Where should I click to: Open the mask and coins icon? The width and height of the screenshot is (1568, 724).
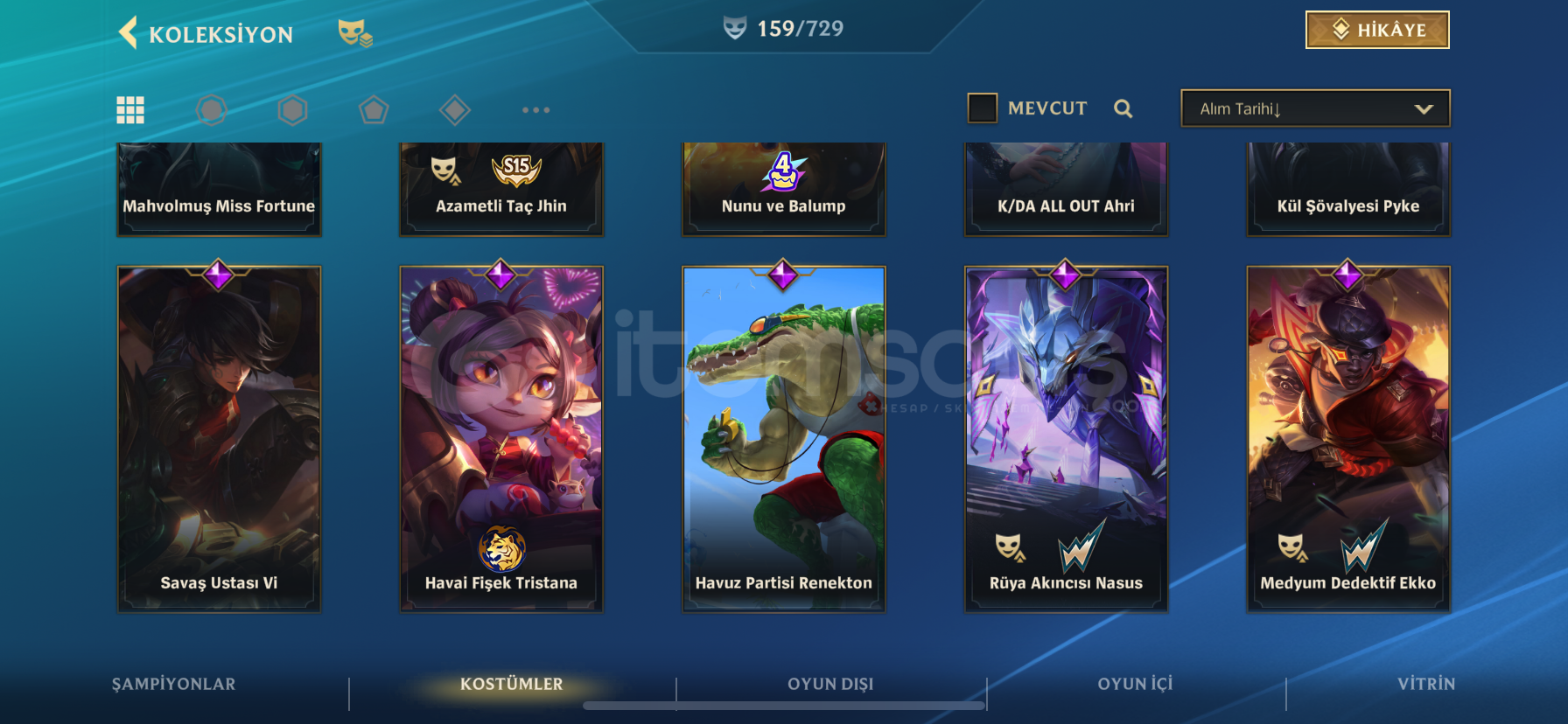click(x=355, y=33)
